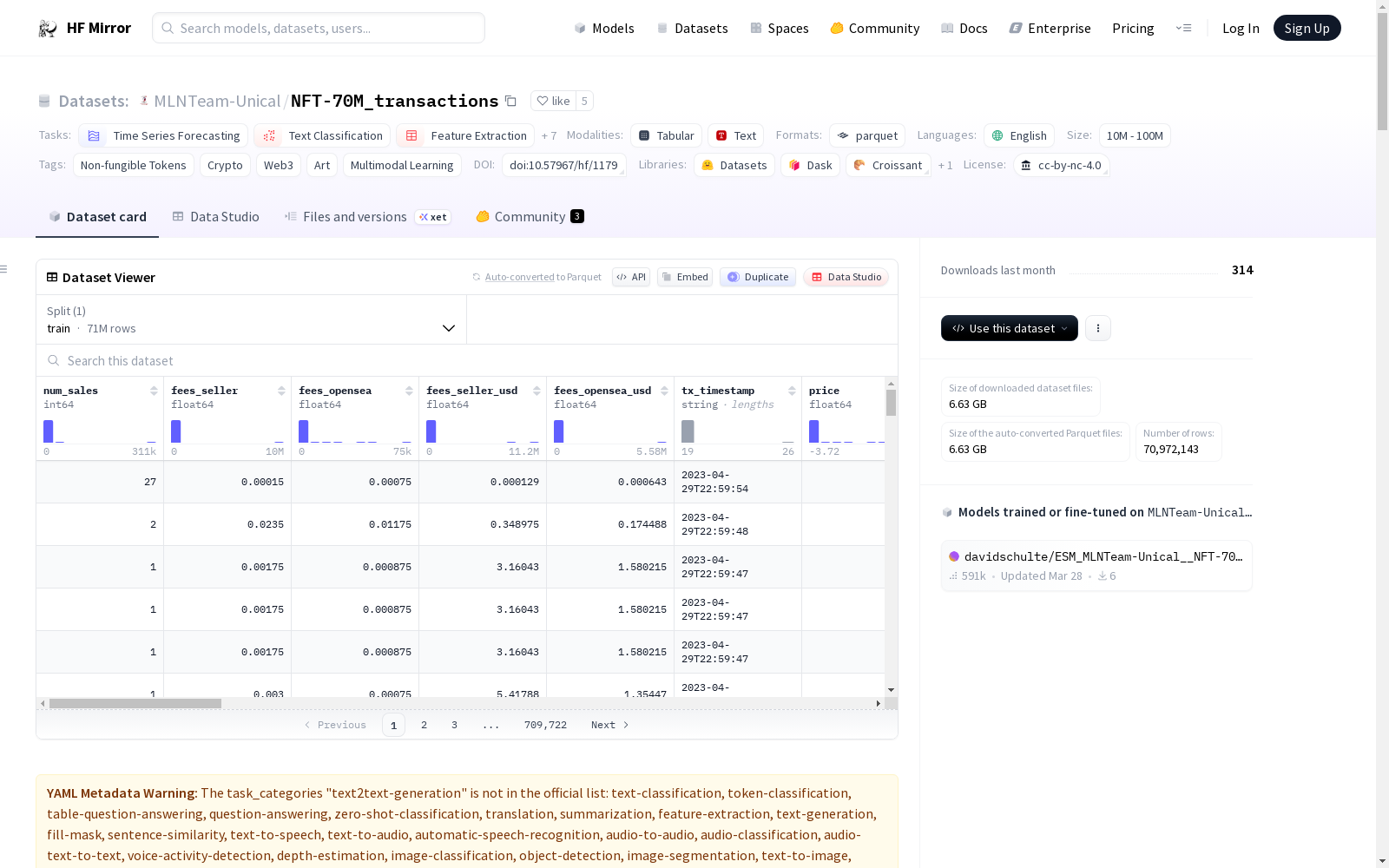
Task: Switch to the Data Studio tab
Action: click(215, 217)
